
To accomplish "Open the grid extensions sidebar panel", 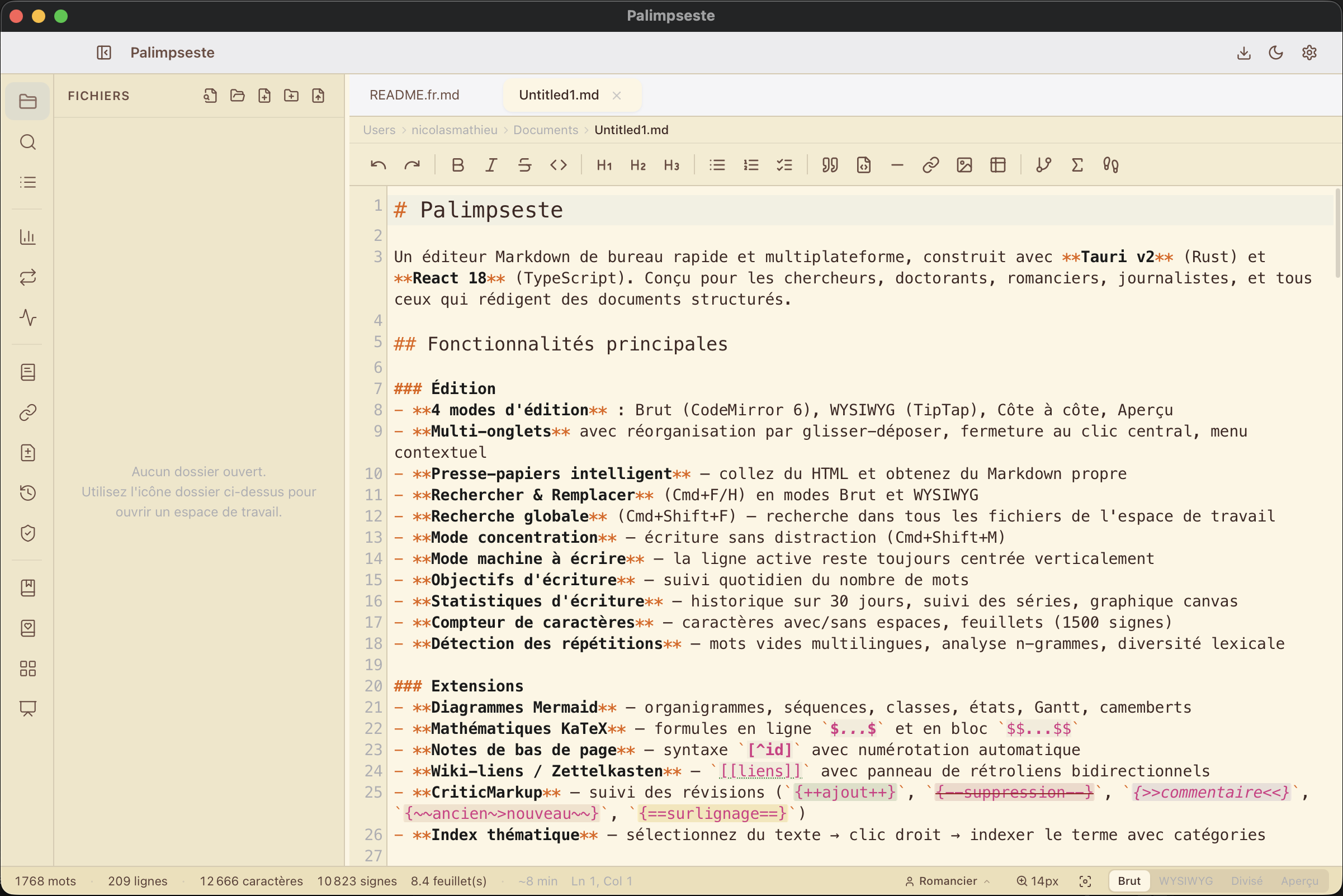I will [x=27, y=668].
